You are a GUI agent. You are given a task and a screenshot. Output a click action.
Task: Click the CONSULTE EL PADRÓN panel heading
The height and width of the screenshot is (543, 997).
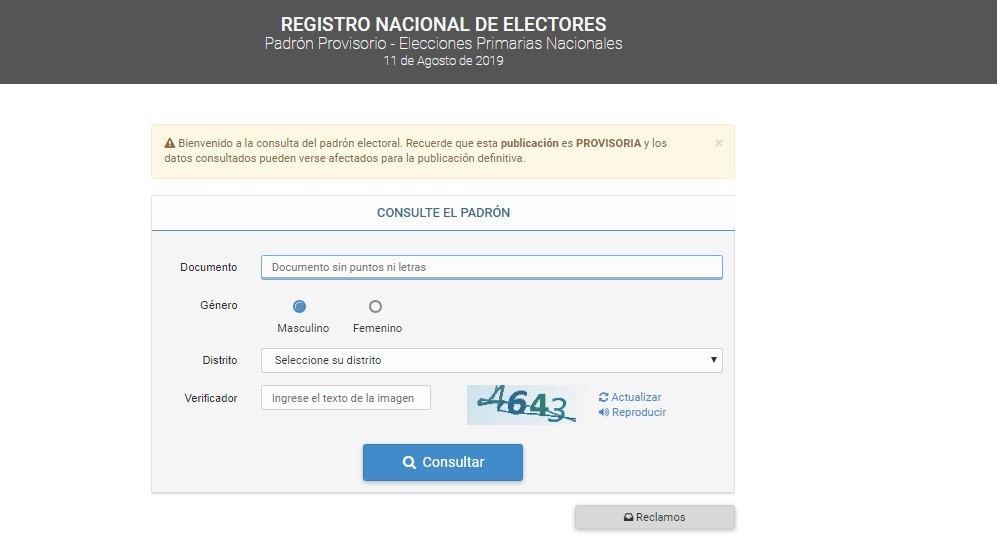(x=443, y=213)
